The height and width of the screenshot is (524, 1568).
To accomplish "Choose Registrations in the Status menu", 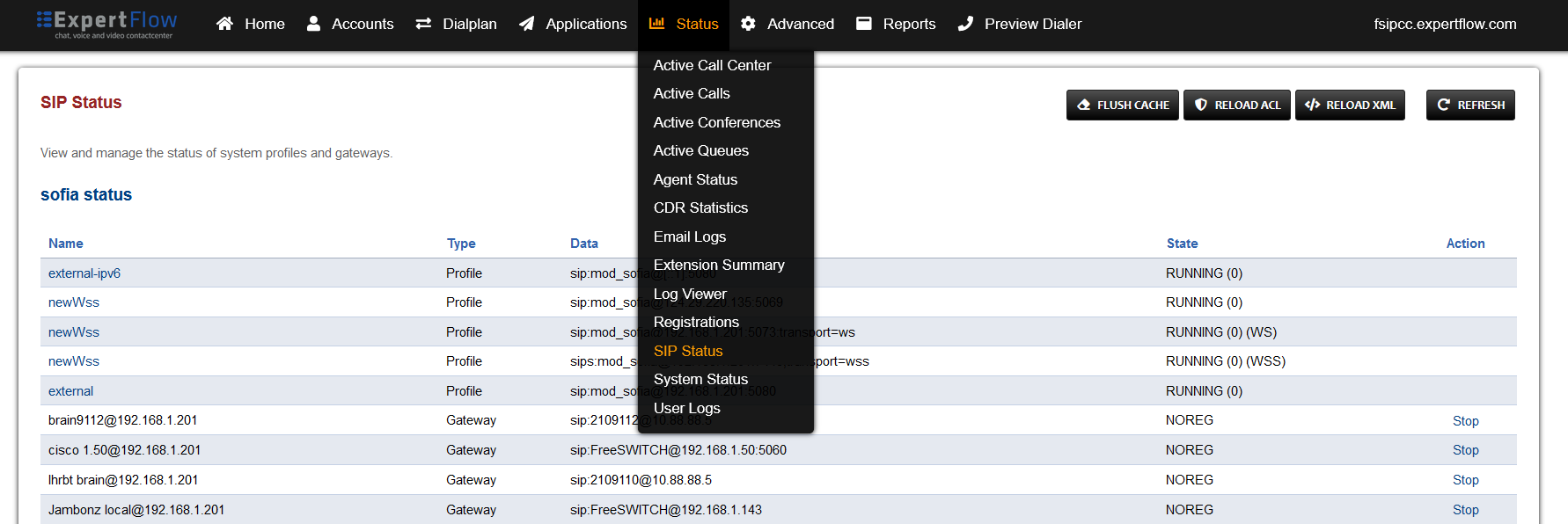I will point(696,322).
